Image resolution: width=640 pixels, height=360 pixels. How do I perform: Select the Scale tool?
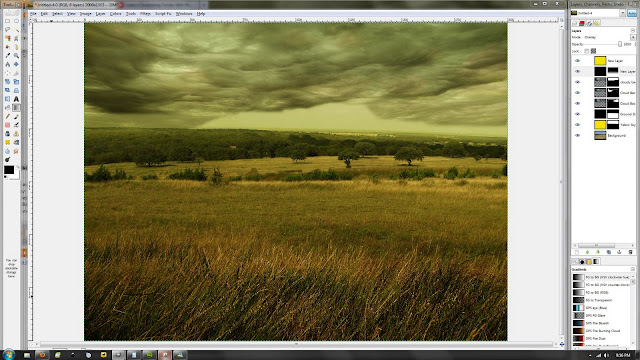click(x=16, y=82)
